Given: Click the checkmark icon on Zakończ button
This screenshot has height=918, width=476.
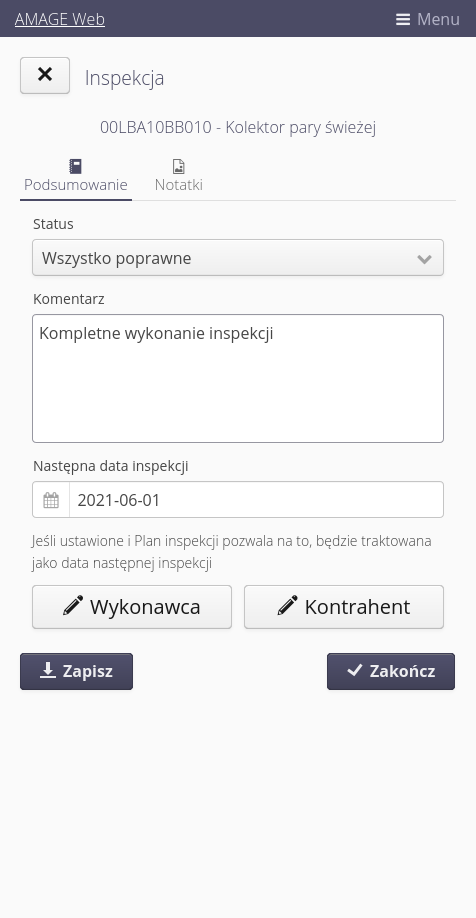Looking at the screenshot, I should [355, 670].
